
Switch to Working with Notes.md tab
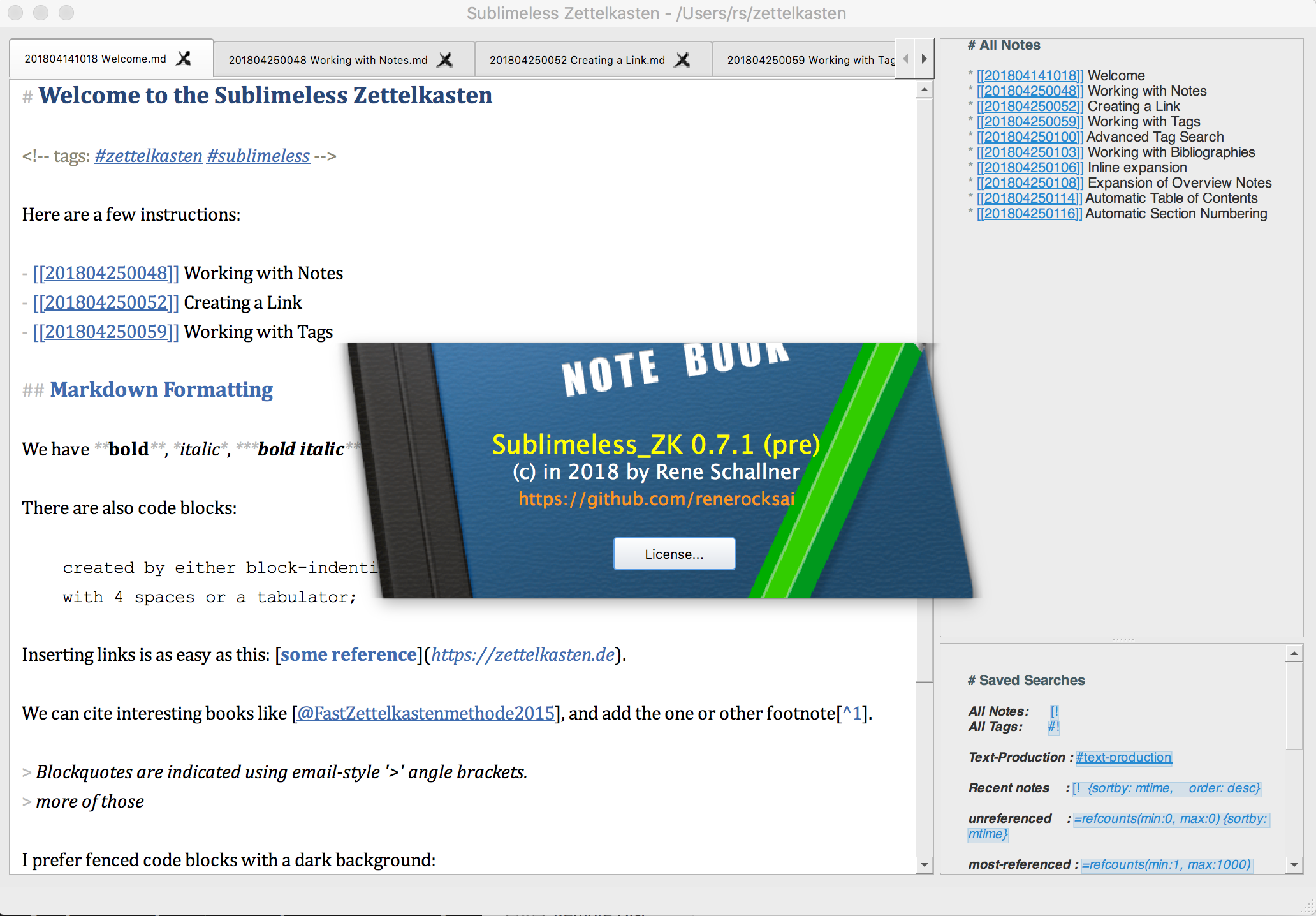point(328,60)
